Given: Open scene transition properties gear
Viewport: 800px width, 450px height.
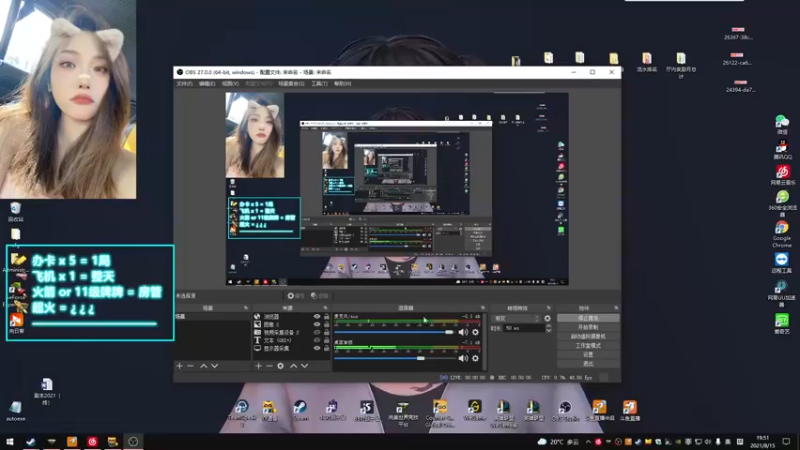Looking at the screenshot, I should pos(547,318).
